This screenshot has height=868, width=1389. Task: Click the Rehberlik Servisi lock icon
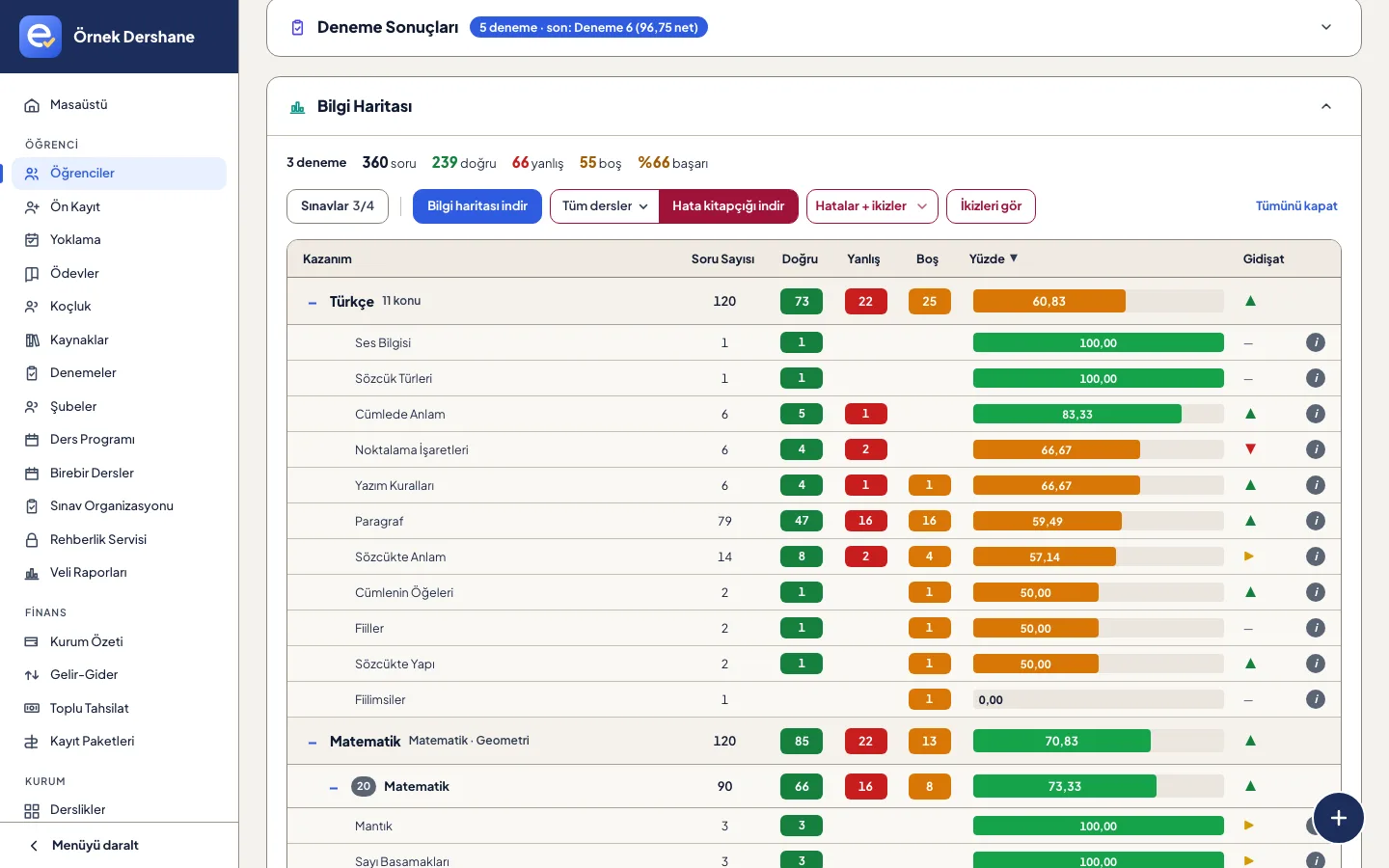pos(32,540)
